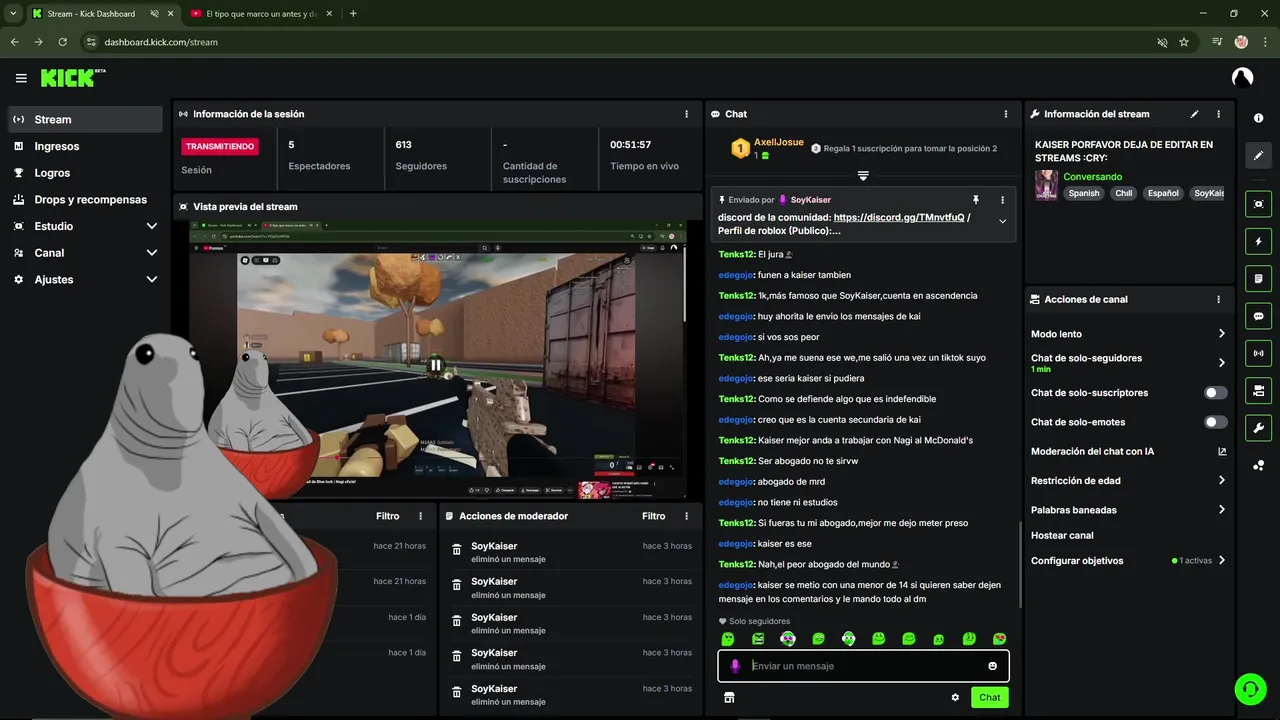Click the TRANSMITIENDO status badge

coord(219,146)
